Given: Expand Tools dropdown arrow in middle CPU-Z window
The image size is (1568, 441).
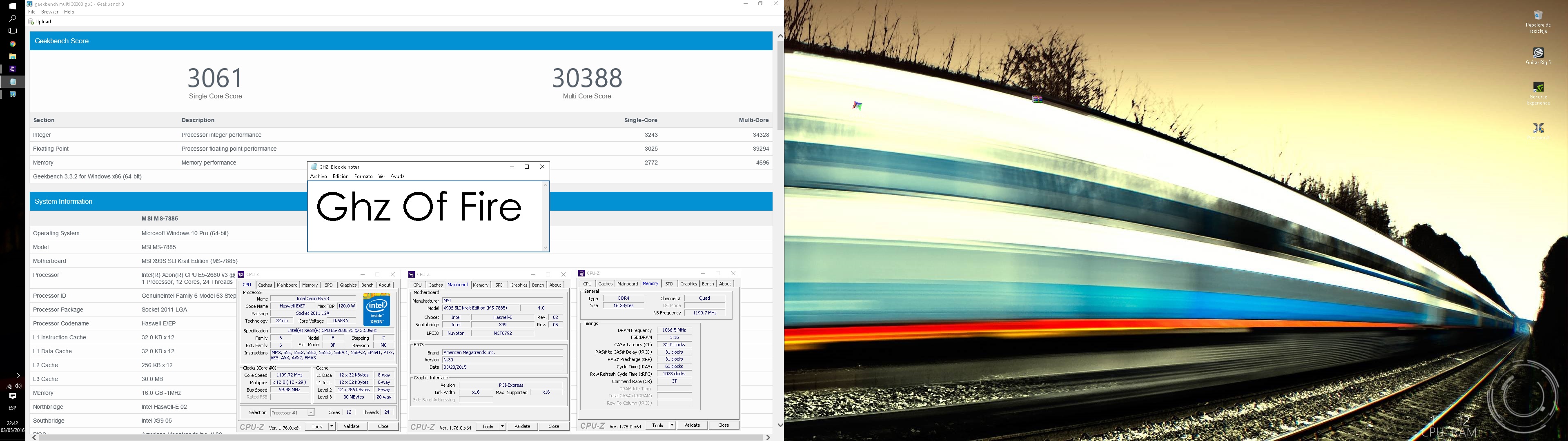Looking at the screenshot, I should coord(503,426).
